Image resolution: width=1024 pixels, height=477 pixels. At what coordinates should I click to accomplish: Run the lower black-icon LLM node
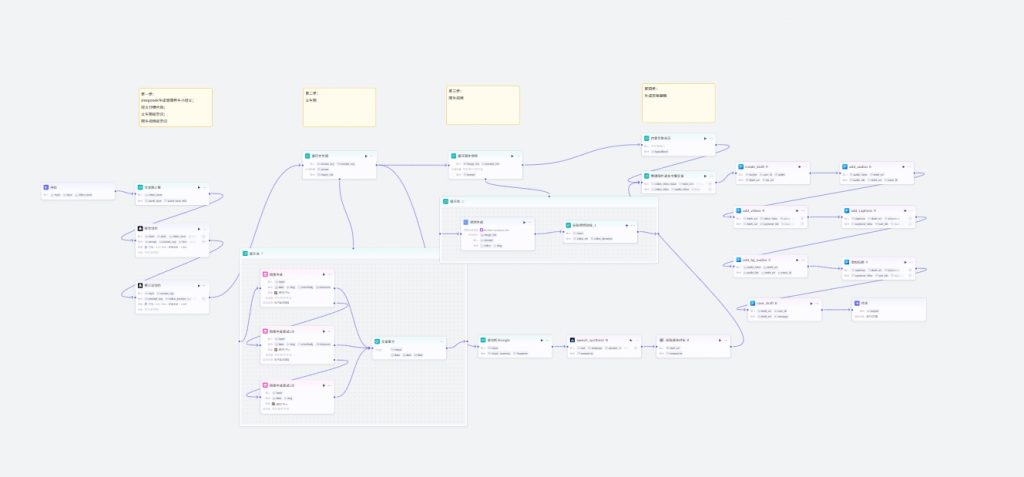[197, 286]
